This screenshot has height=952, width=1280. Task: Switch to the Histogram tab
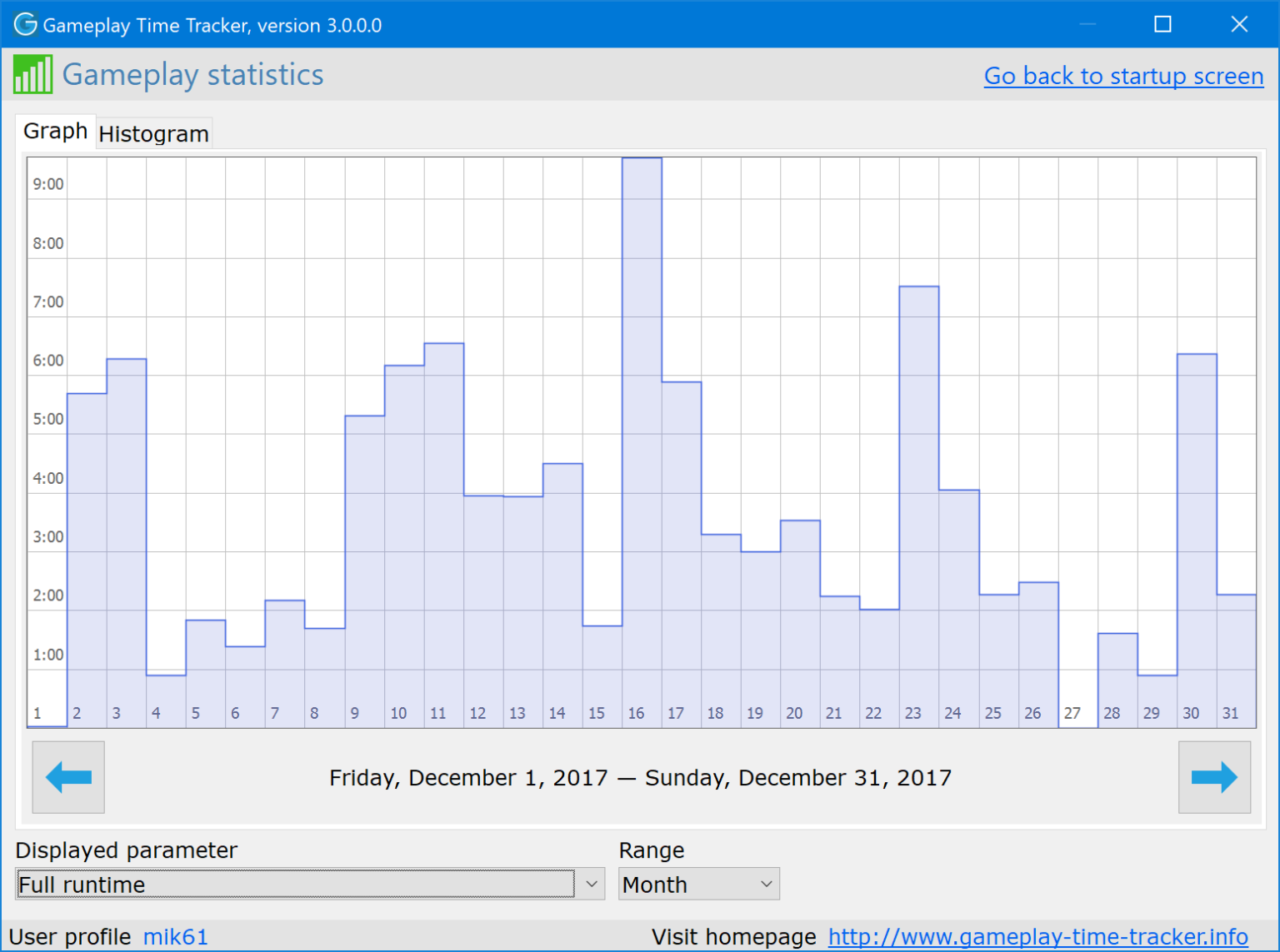point(153,133)
